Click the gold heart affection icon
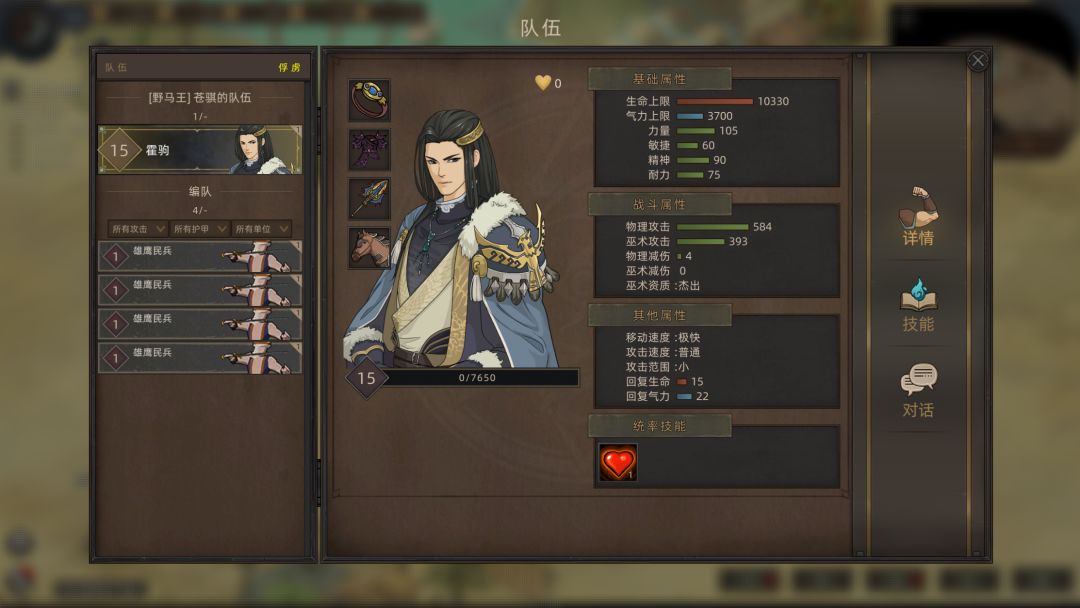 coord(543,83)
